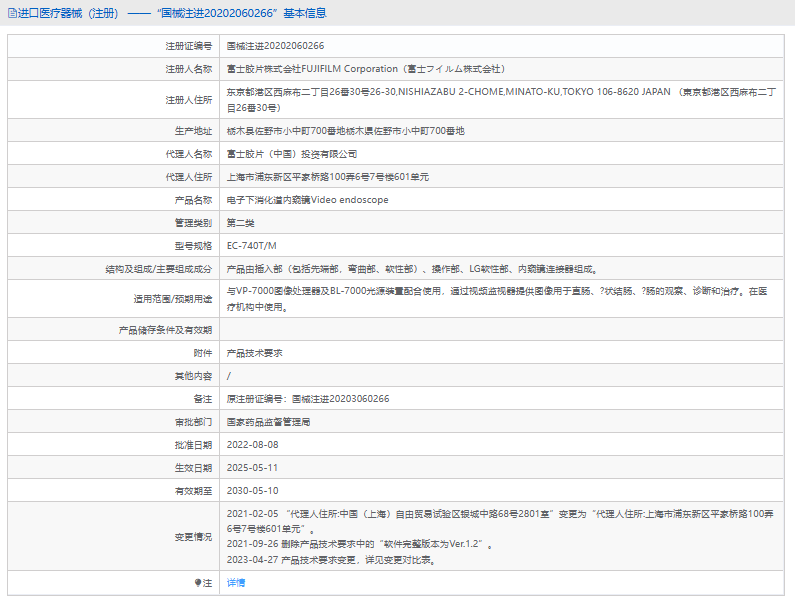
Task: Click the 批准日期 label
Action: (x=193, y=445)
